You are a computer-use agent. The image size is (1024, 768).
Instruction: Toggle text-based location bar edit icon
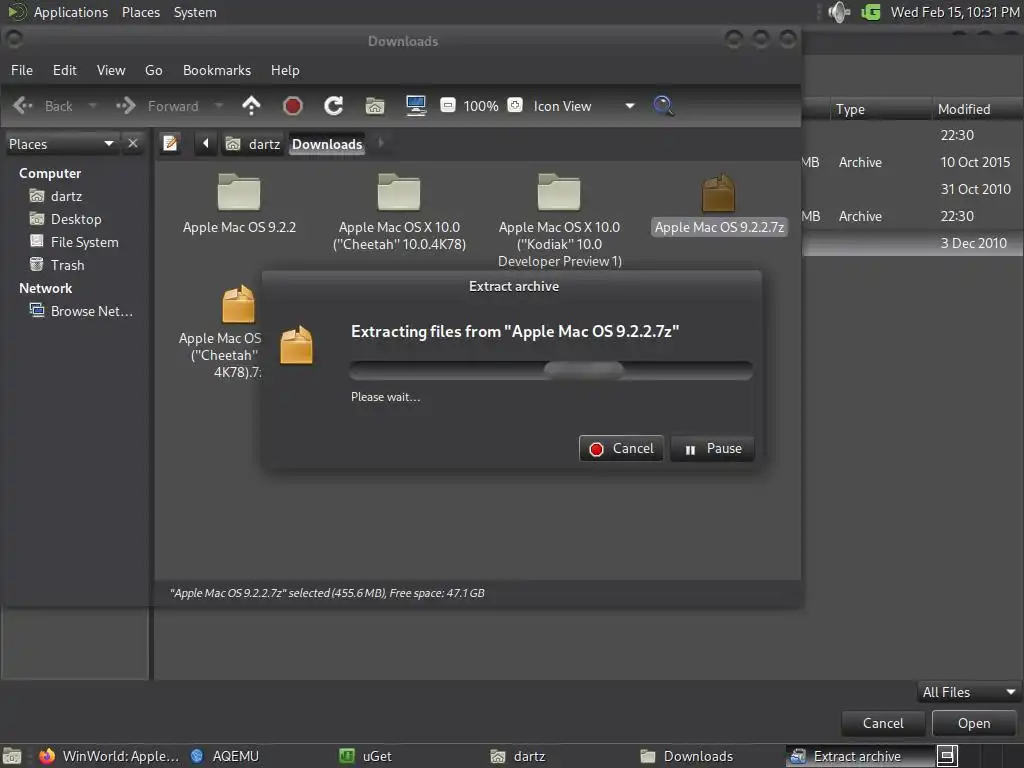(x=170, y=143)
